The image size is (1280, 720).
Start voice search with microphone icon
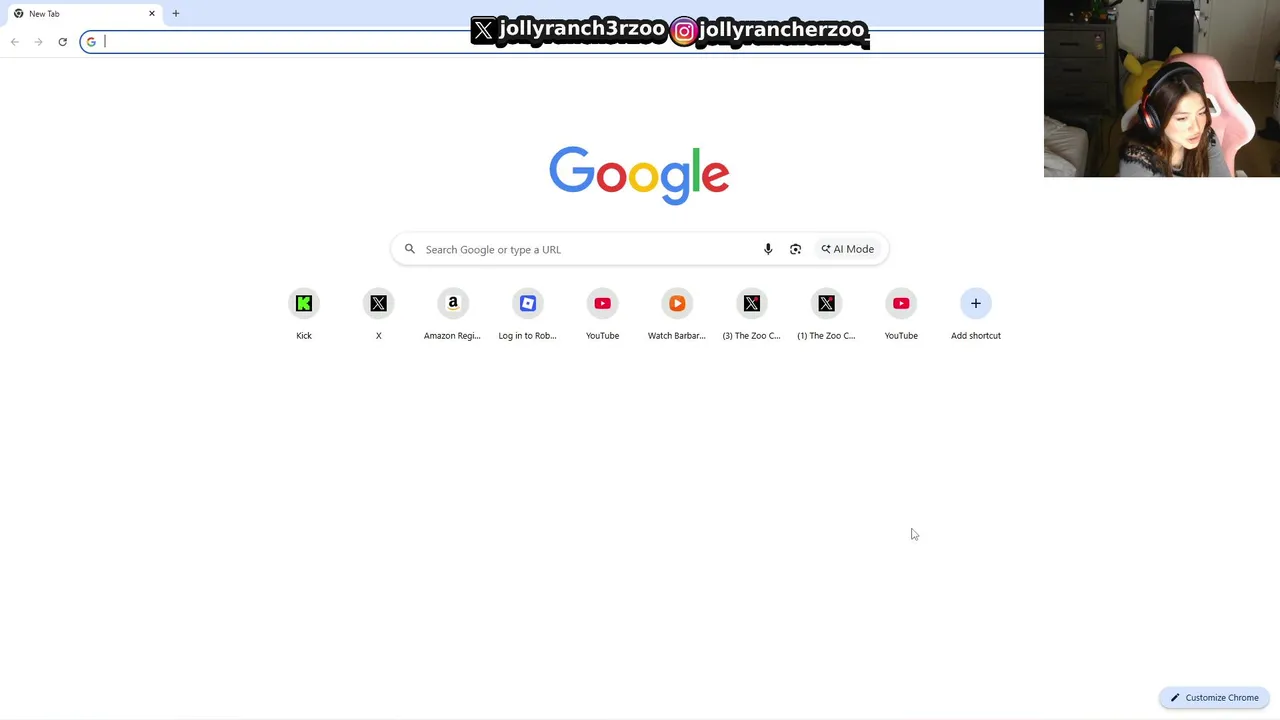tap(768, 249)
